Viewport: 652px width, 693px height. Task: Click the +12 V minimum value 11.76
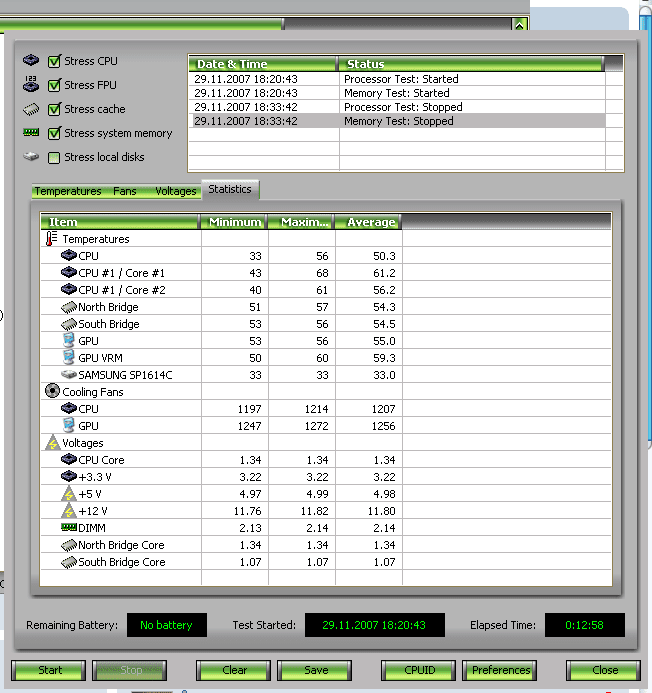tap(248, 511)
